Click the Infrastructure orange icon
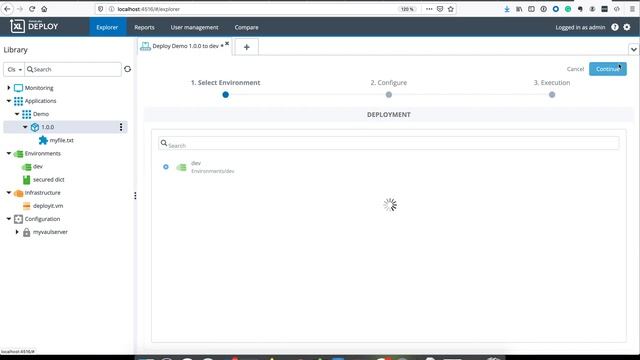The height and width of the screenshot is (360, 640). click(x=18, y=193)
